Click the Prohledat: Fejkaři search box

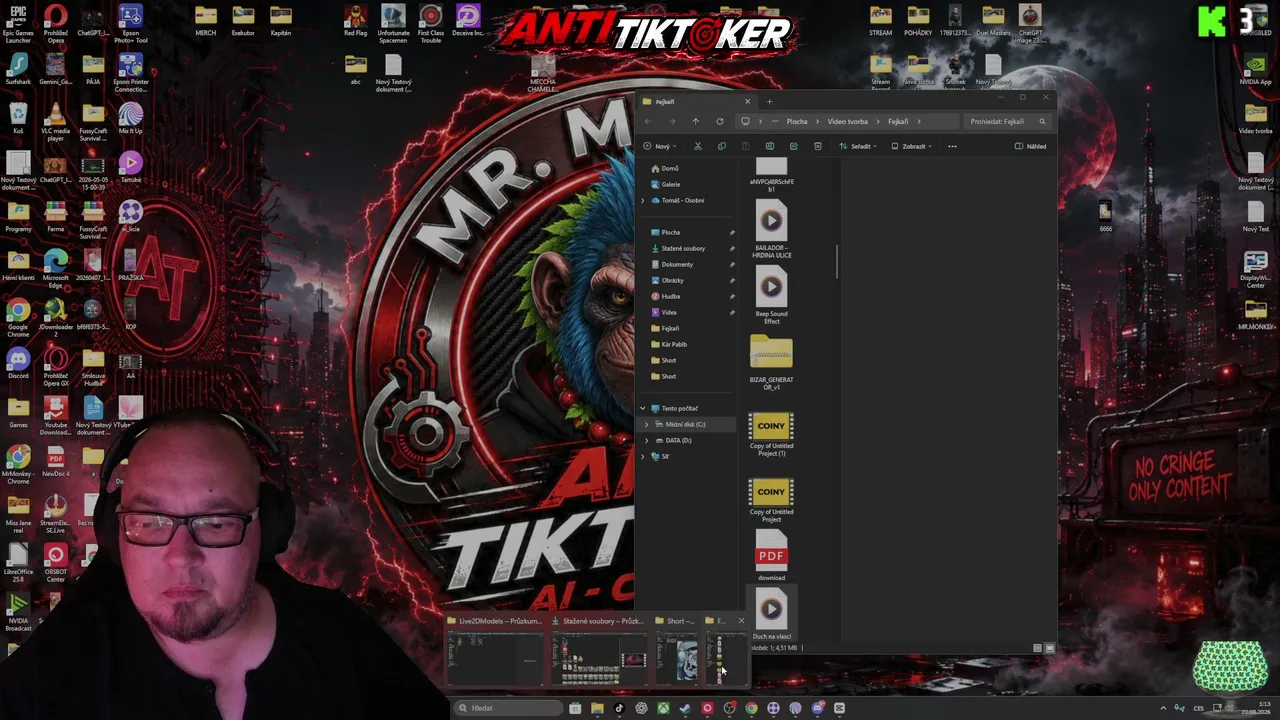1006,121
